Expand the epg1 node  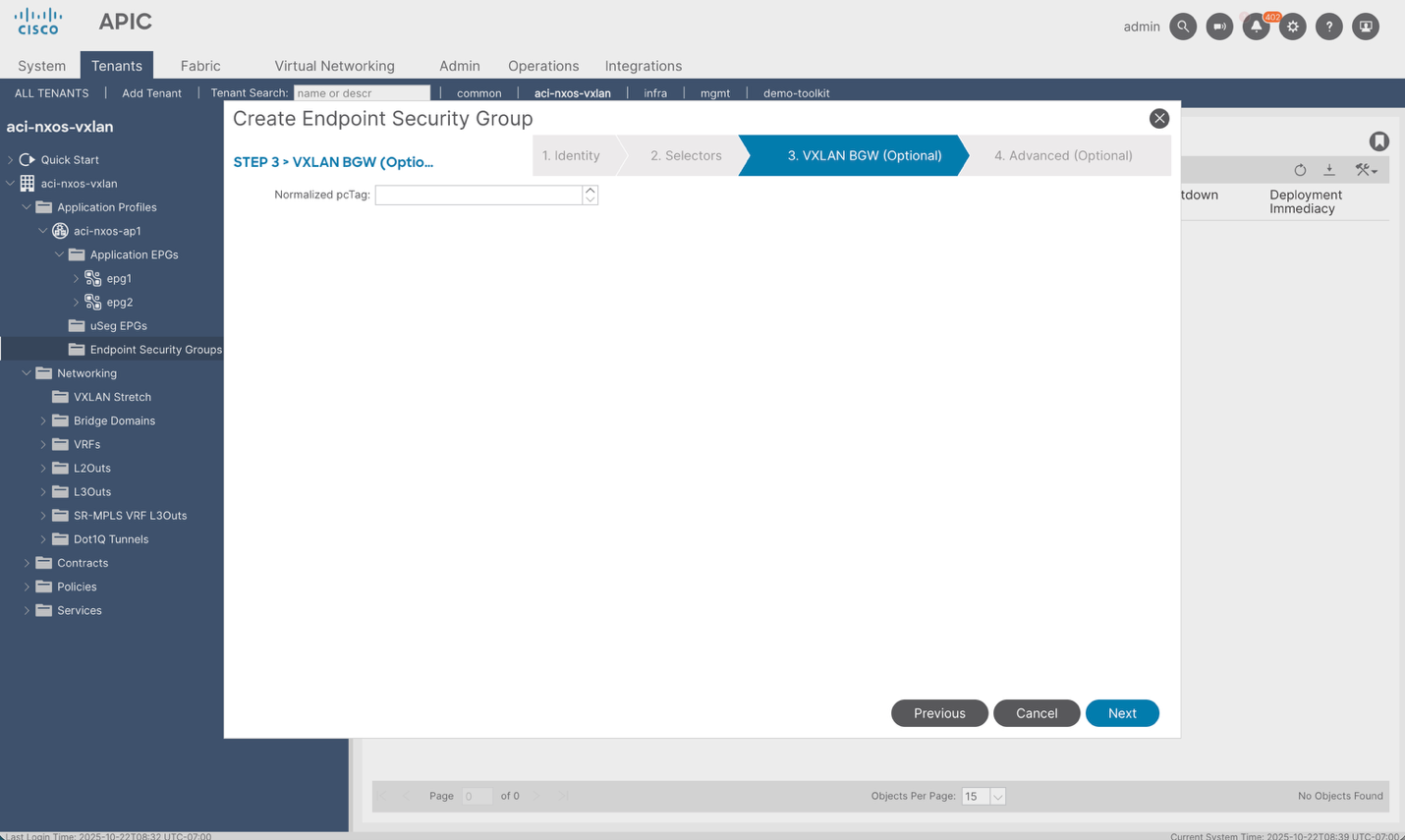(x=76, y=278)
